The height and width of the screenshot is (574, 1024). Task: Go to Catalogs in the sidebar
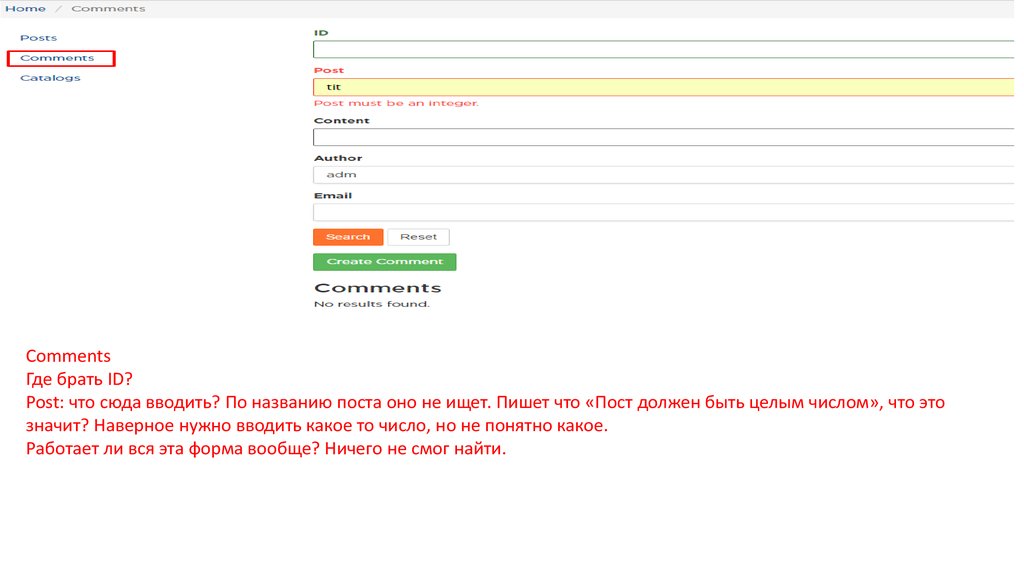click(x=50, y=78)
